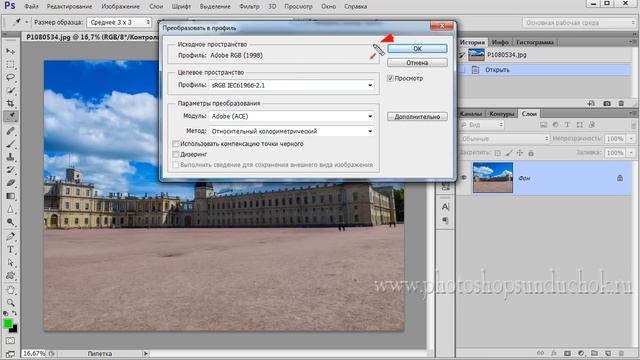Select the Eraser tool
This screenshot has width=640, height=360.
(x=11, y=183)
